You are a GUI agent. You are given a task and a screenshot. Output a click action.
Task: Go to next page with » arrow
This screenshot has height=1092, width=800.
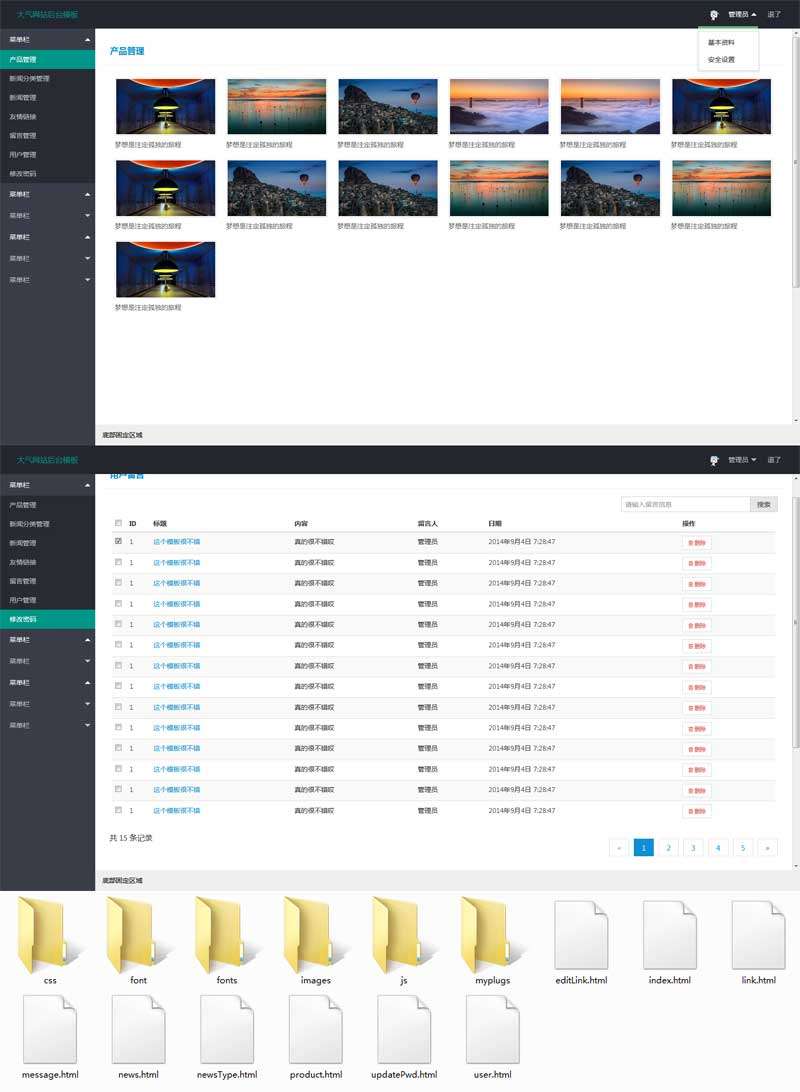(x=767, y=848)
